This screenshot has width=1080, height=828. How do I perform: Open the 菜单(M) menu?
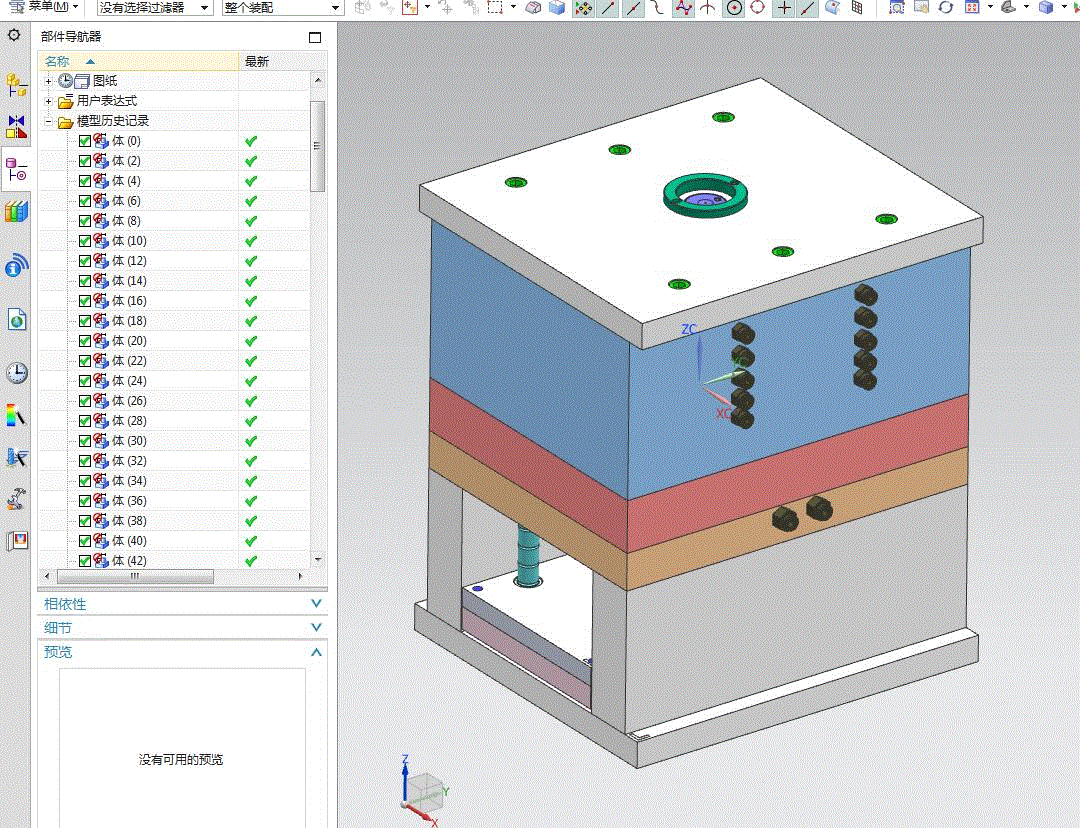tap(48, 7)
